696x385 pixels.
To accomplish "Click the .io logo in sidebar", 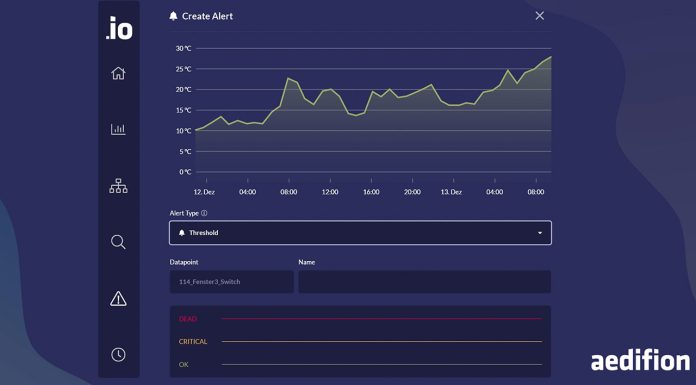I will 119,28.
